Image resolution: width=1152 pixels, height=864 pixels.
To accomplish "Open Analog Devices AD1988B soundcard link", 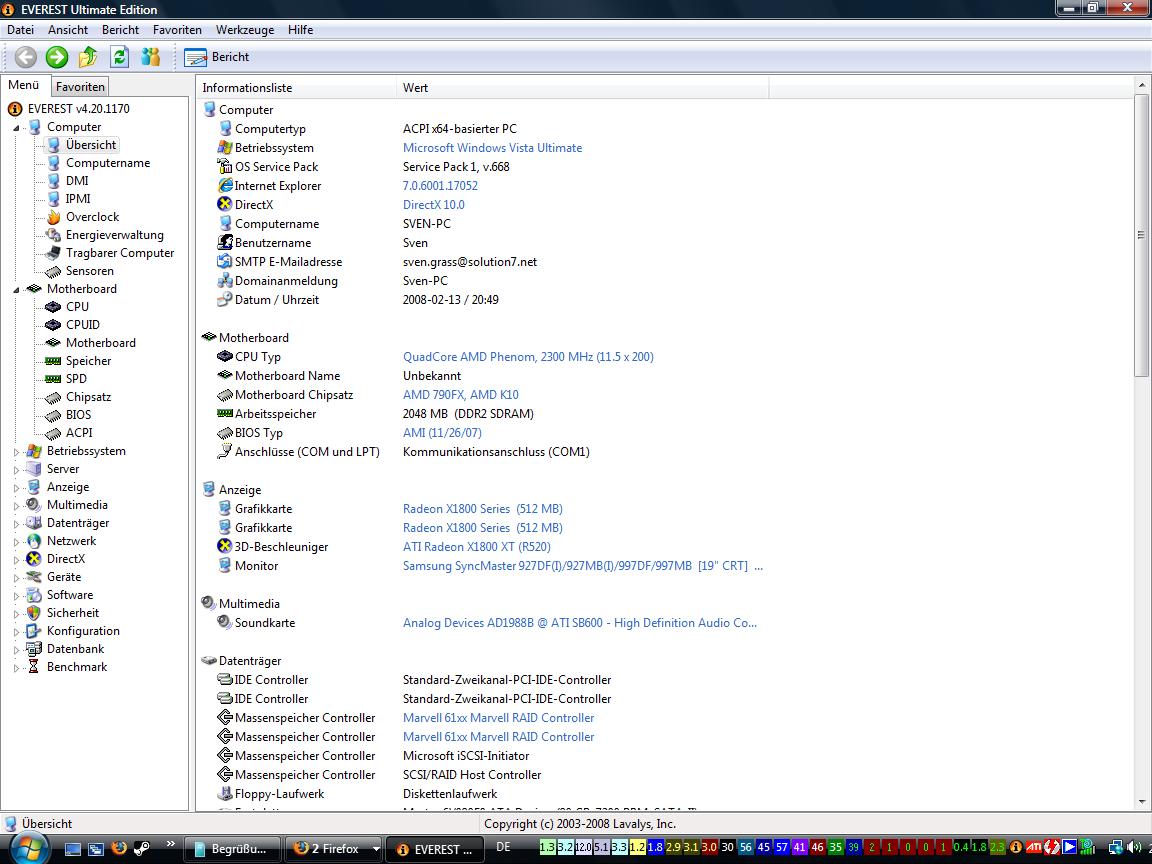I will pyautogui.click(x=580, y=623).
